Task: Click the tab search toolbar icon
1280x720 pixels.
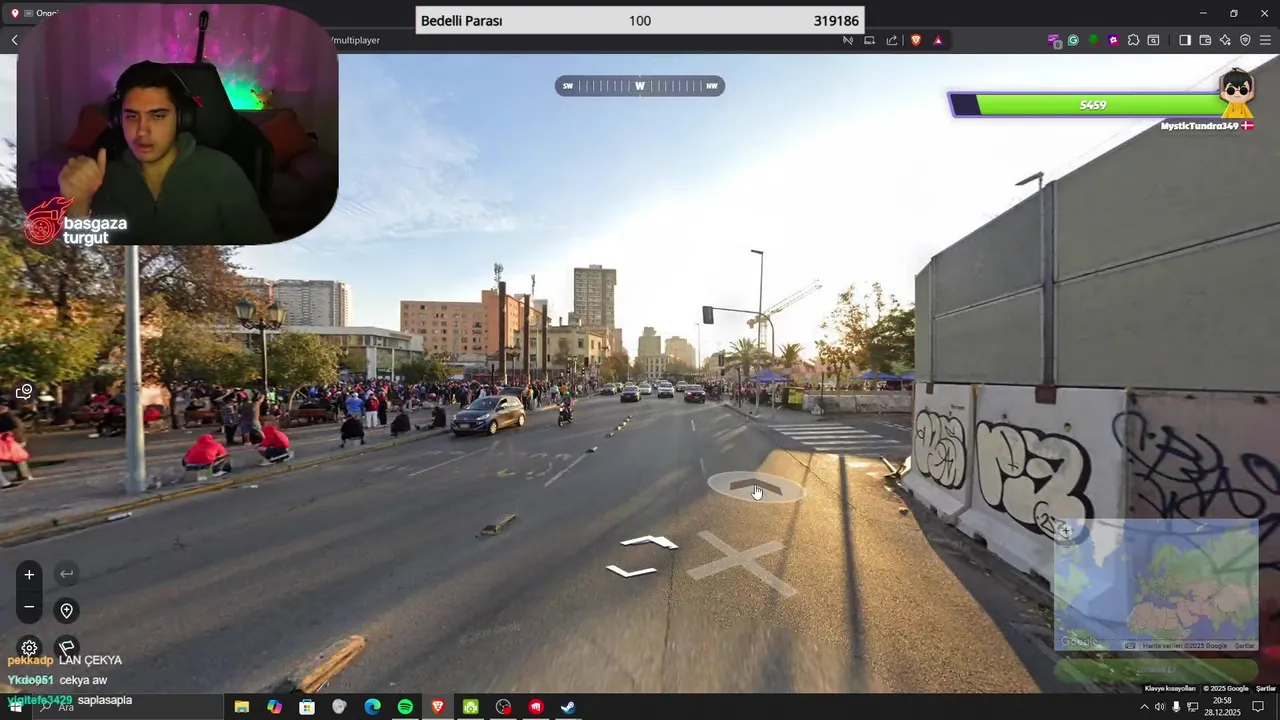Action: (1153, 40)
